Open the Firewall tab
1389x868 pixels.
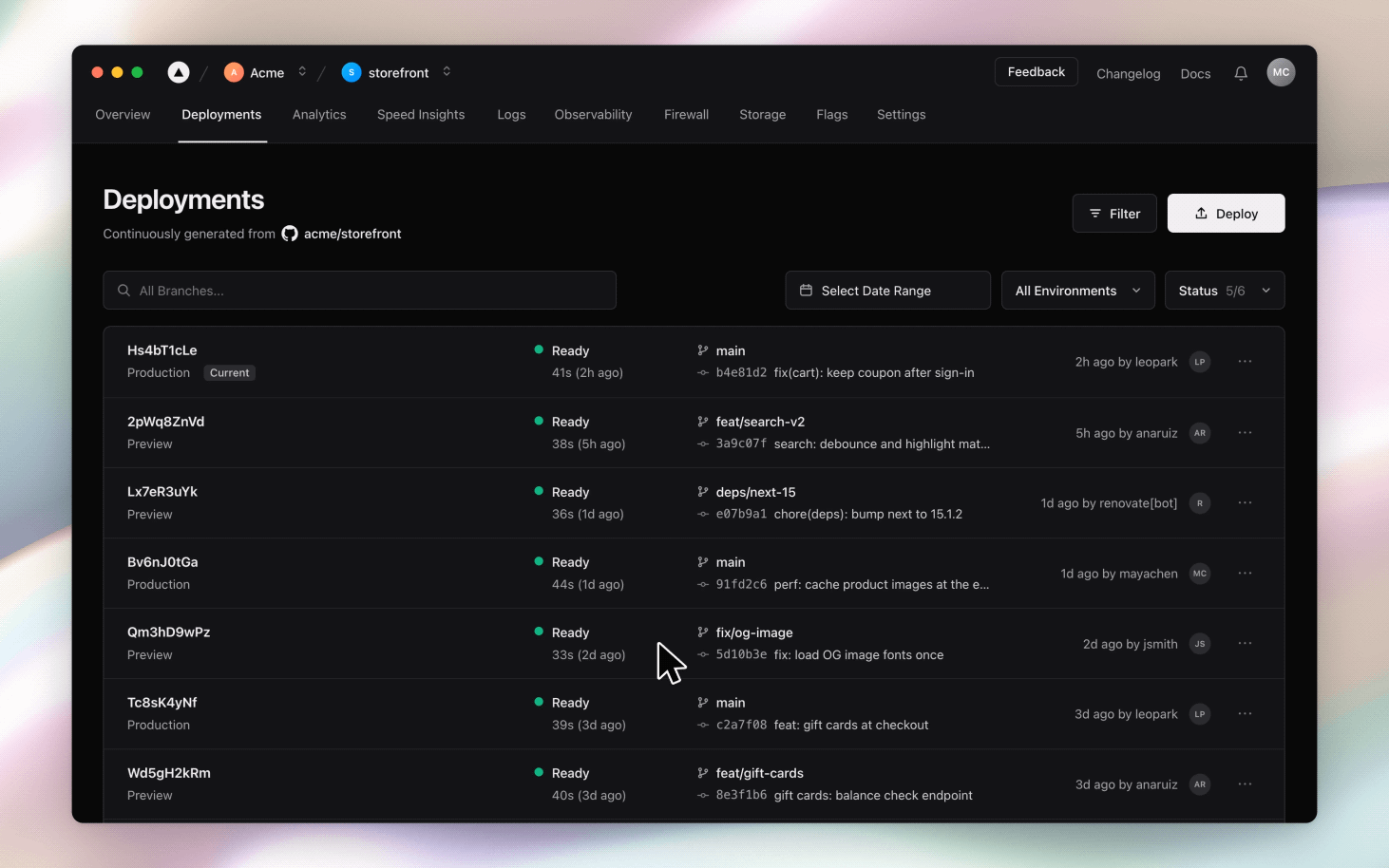pyautogui.click(x=686, y=115)
